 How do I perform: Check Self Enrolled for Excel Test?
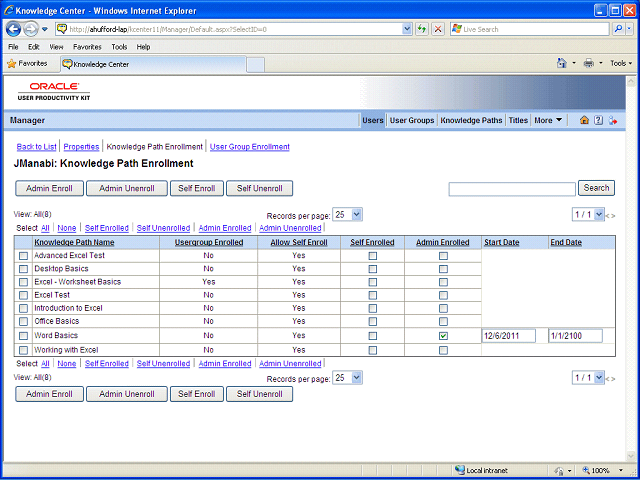pyautogui.click(x=373, y=295)
